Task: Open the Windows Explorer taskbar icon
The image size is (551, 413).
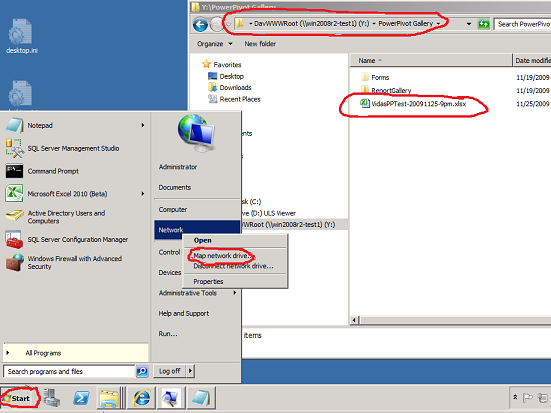Action: point(109,398)
